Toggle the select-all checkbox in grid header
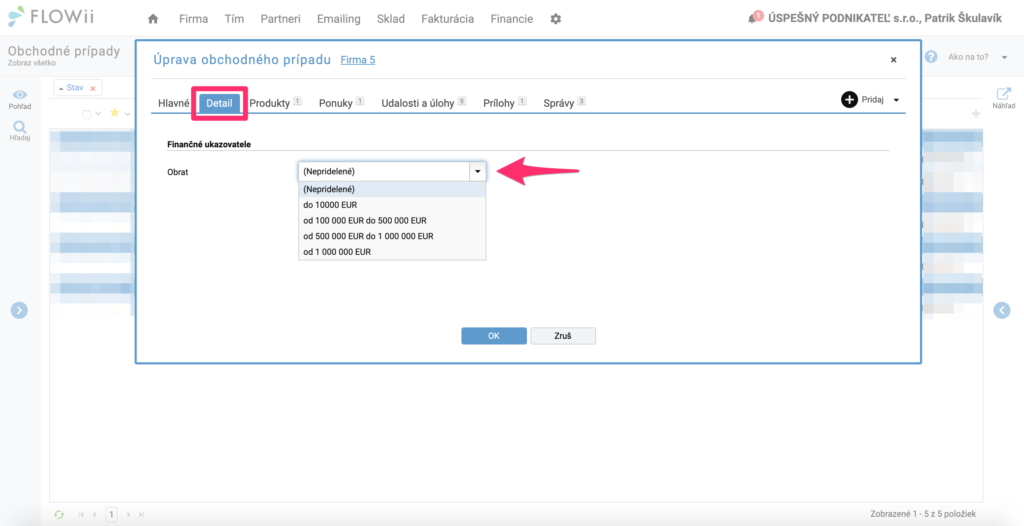 pos(86,114)
